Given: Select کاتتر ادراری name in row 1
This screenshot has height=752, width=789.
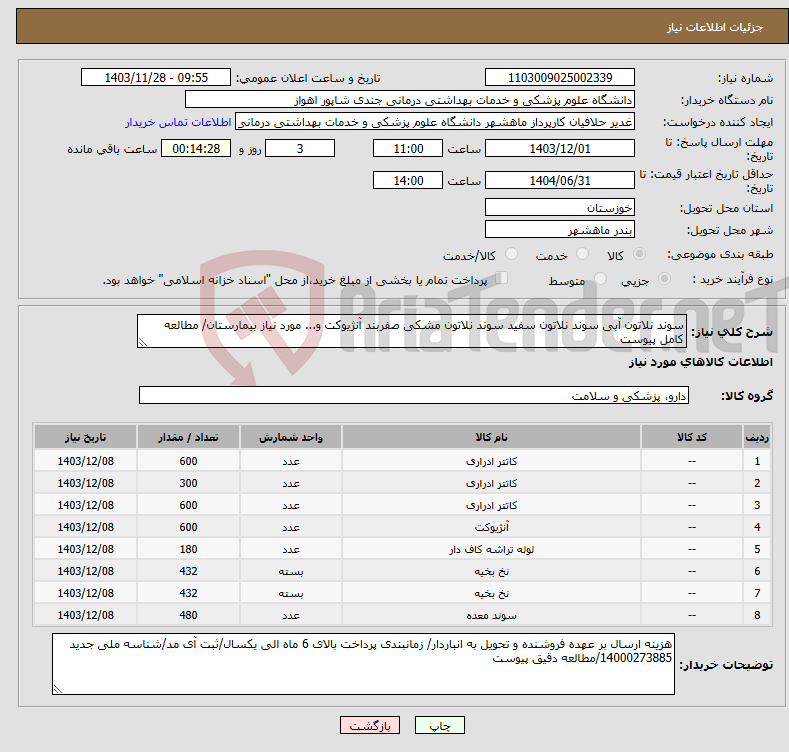Looking at the screenshot, I should coord(492,462).
